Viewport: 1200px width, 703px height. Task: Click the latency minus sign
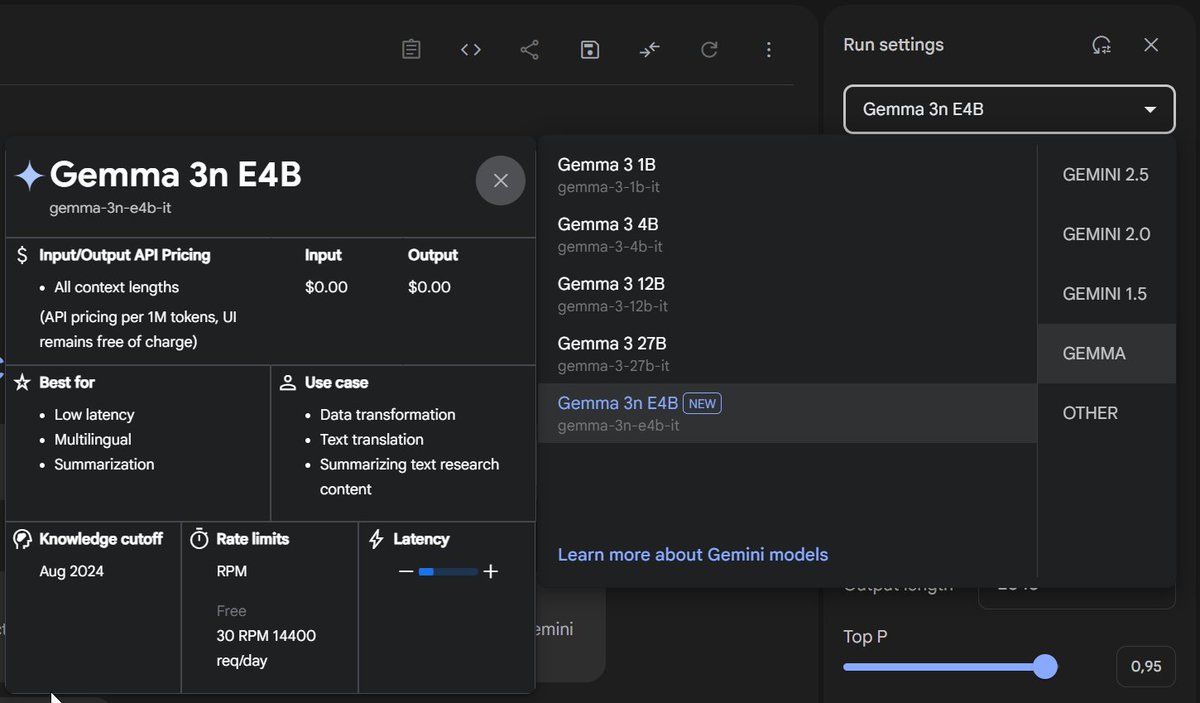[406, 572]
